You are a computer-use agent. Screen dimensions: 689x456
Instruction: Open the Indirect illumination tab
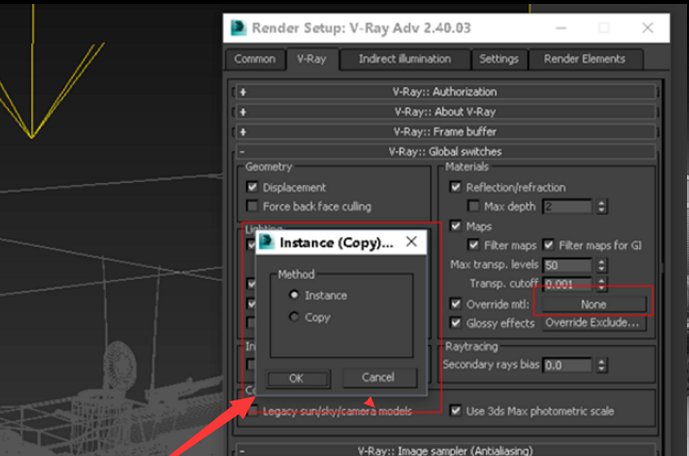404,59
